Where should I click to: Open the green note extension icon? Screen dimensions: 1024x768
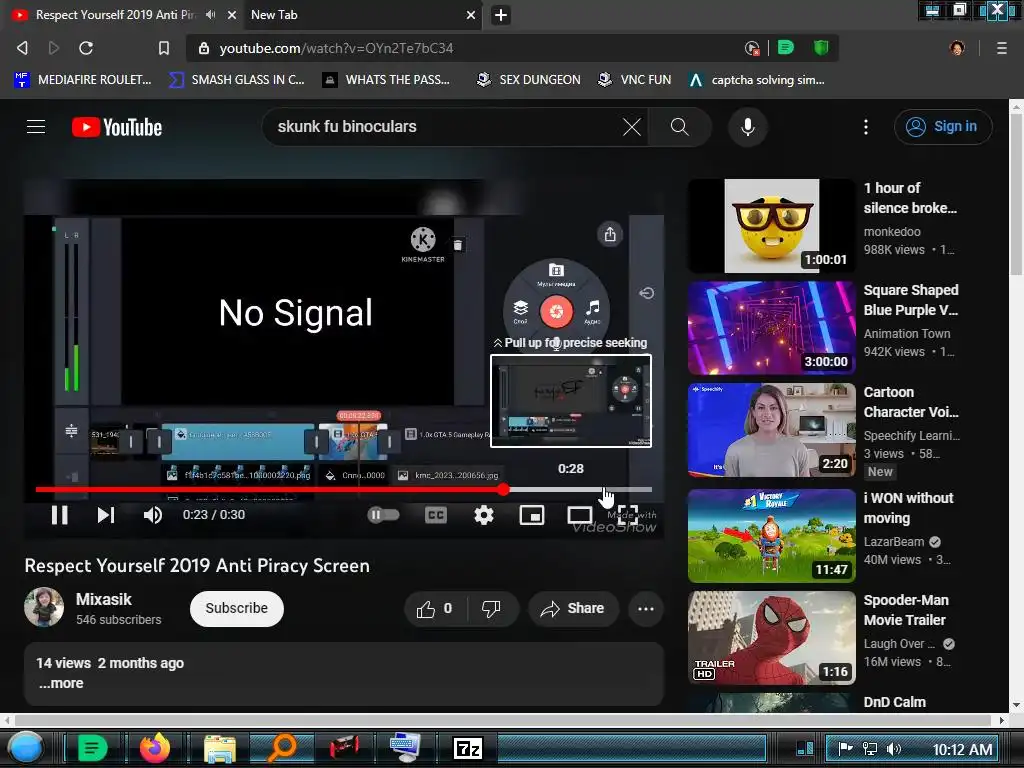pyautogui.click(x=786, y=47)
